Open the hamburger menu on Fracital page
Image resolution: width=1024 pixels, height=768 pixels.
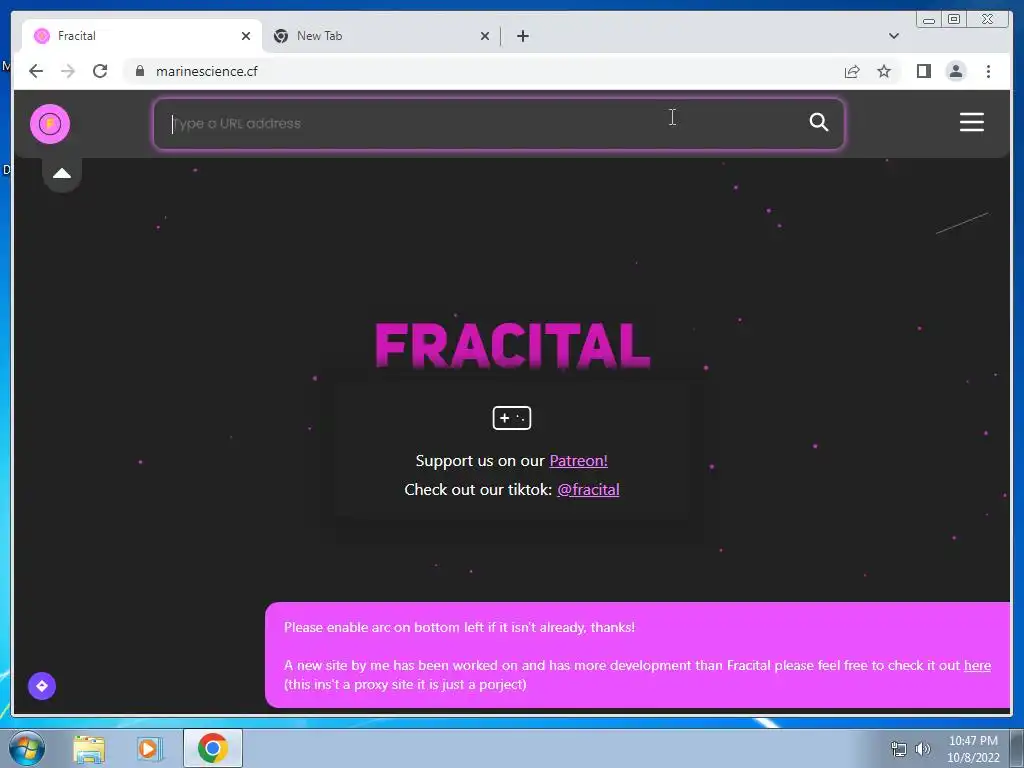[x=971, y=122]
